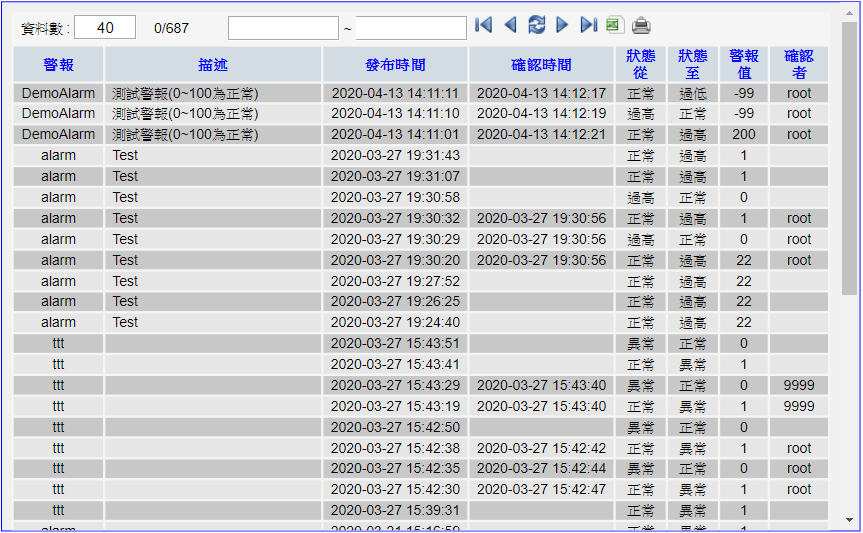Go to the first page of records
The height and width of the screenshot is (533, 863).
(x=484, y=26)
